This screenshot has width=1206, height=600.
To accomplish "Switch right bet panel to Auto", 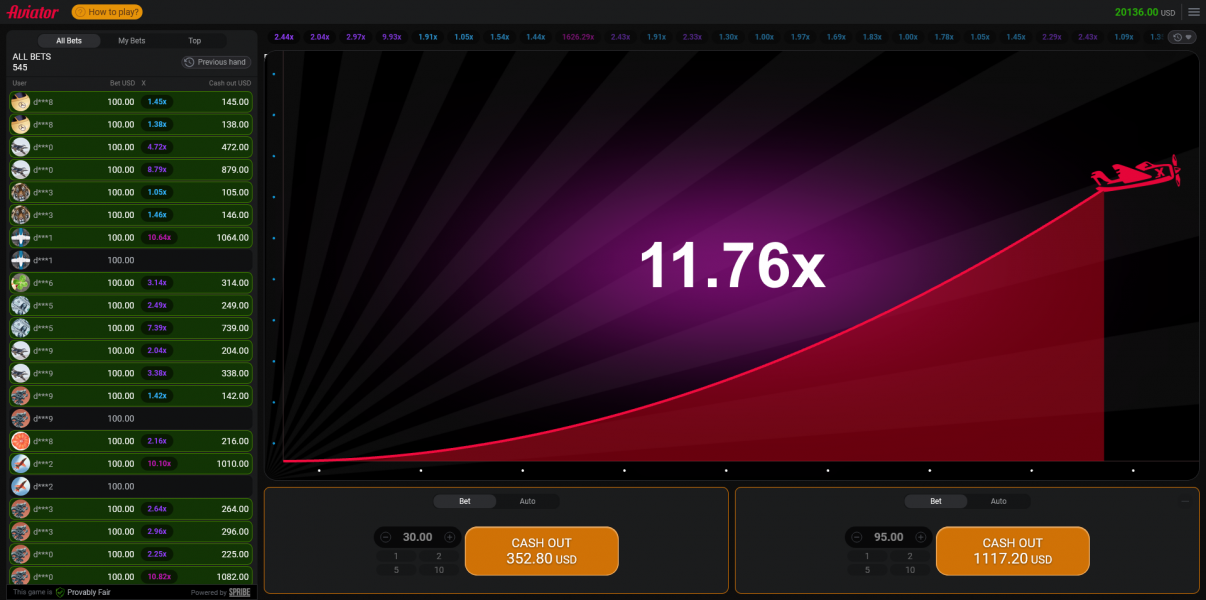I will [998, 501].
